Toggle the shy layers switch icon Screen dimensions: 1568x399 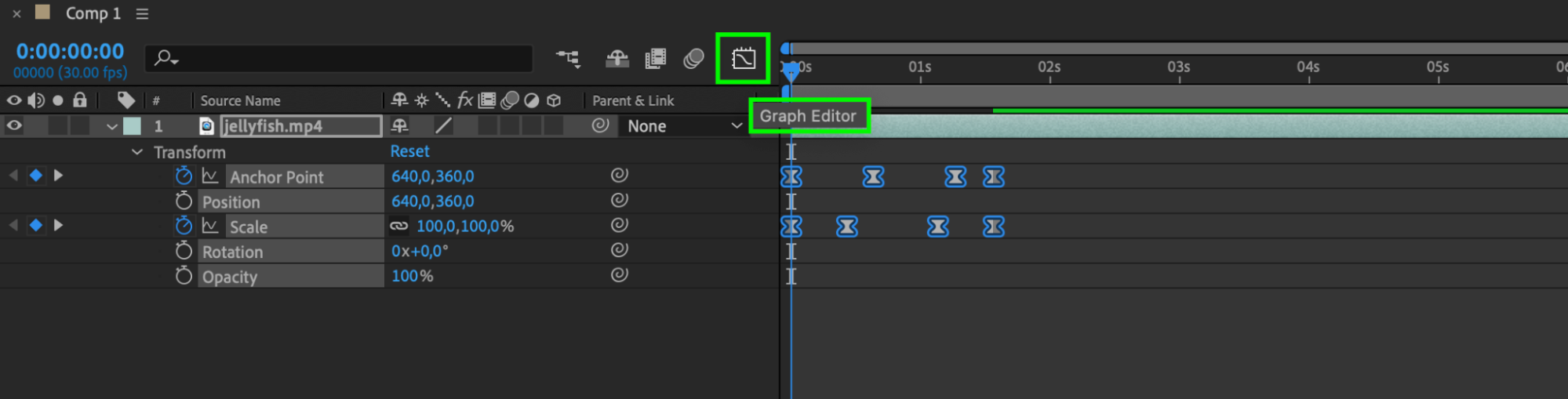(x=617, y=59)
